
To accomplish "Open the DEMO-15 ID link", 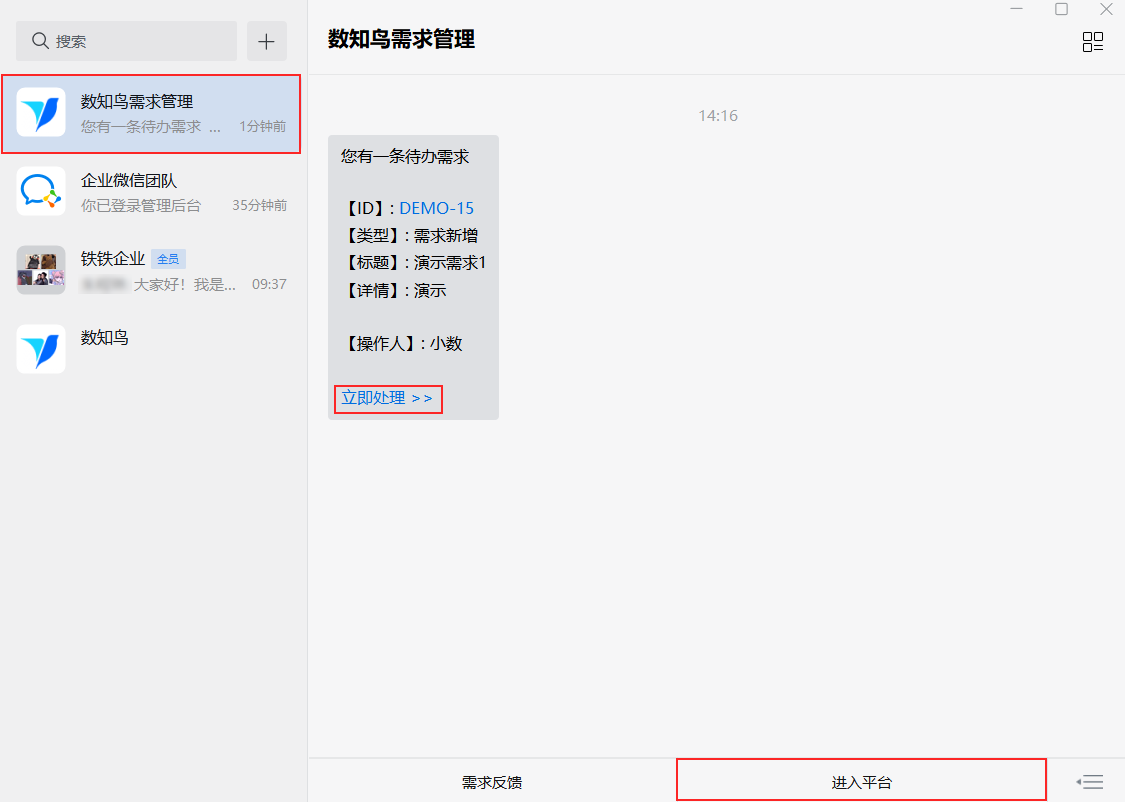I will tap(436, 208).
